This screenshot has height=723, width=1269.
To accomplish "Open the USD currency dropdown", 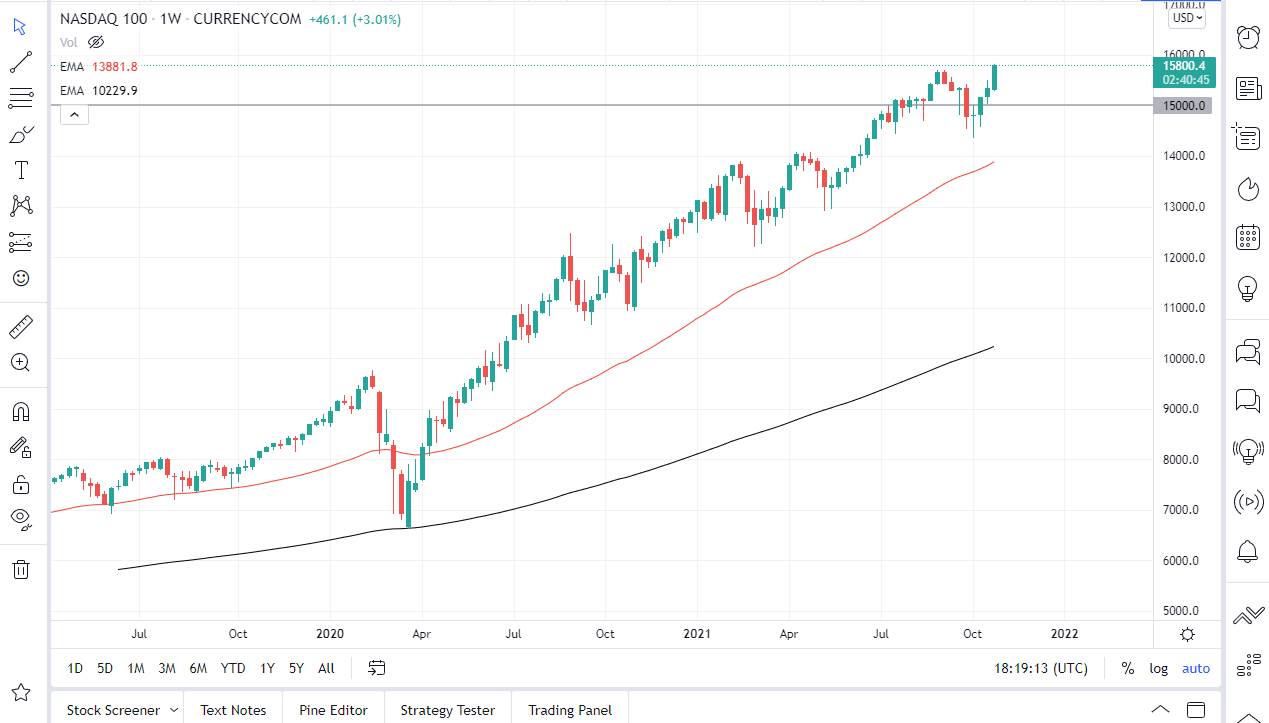I will [1186, 18].
